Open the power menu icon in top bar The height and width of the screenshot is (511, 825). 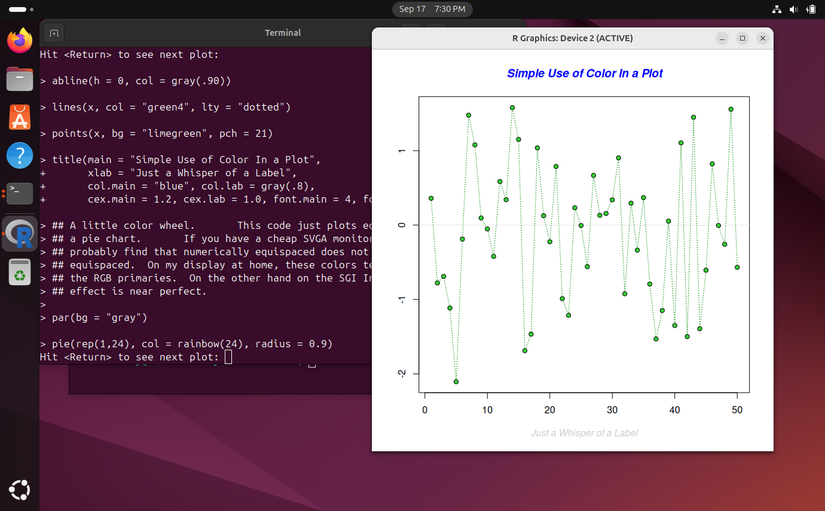pyautogui.click(x=811, y=9)
